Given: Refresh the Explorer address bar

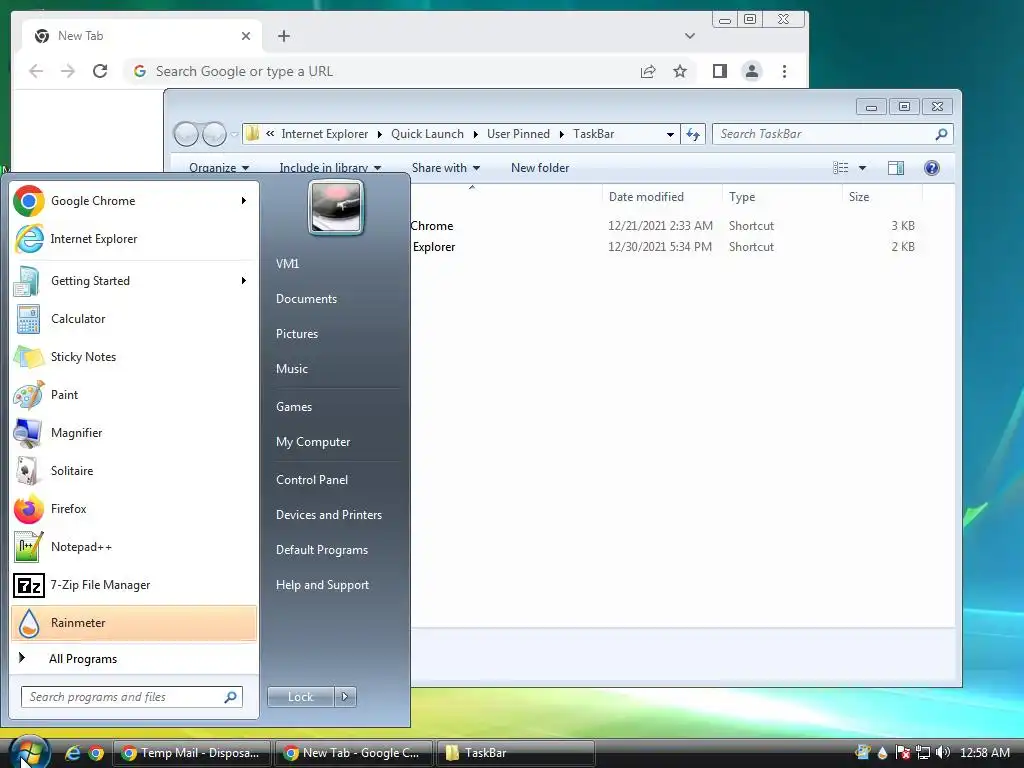Looking at the screenshot, I should click(693, 134).
